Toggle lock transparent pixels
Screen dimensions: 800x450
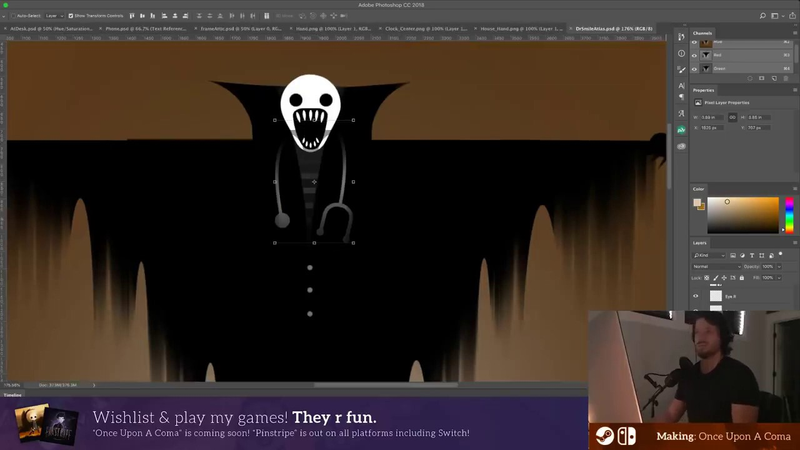[707, 278]
